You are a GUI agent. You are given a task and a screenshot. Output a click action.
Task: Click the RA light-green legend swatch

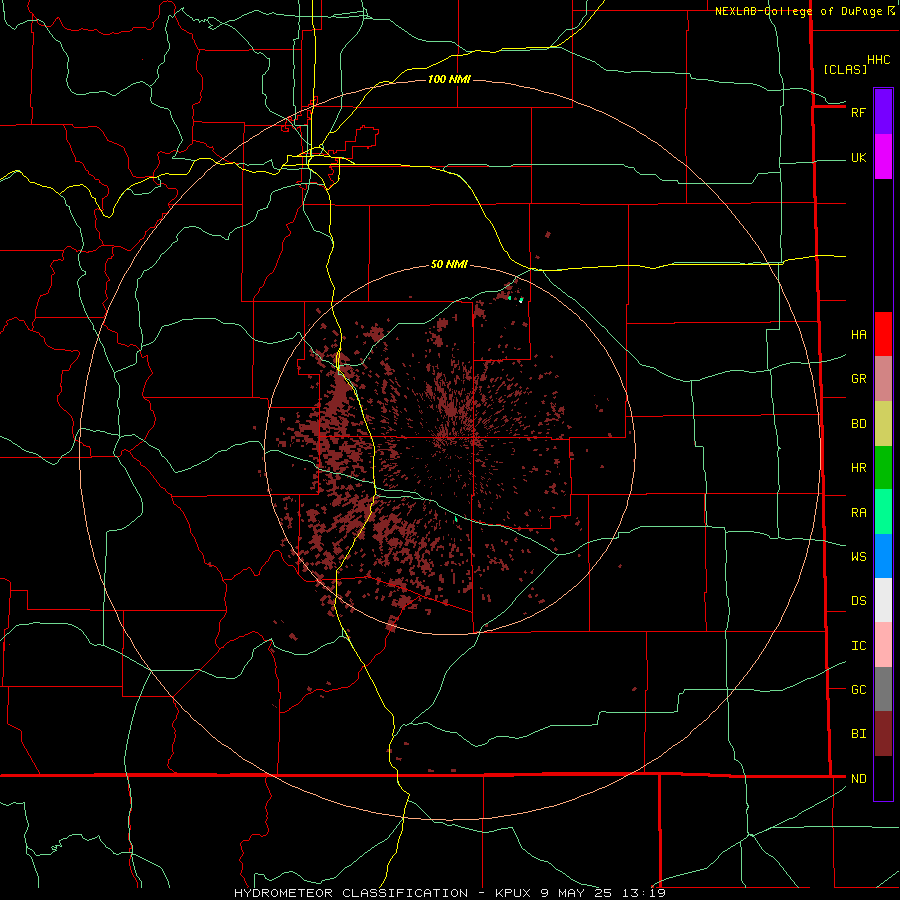tap(883, 512)
